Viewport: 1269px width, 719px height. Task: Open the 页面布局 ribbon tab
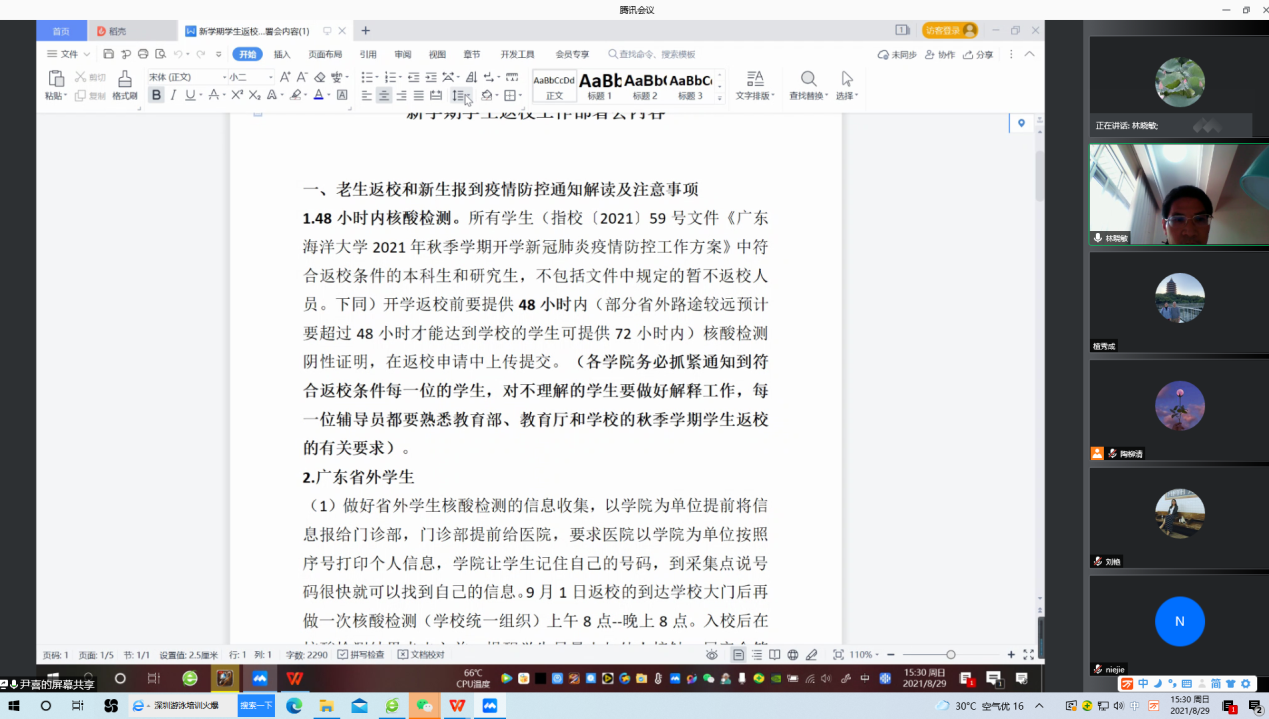(325, 54)
